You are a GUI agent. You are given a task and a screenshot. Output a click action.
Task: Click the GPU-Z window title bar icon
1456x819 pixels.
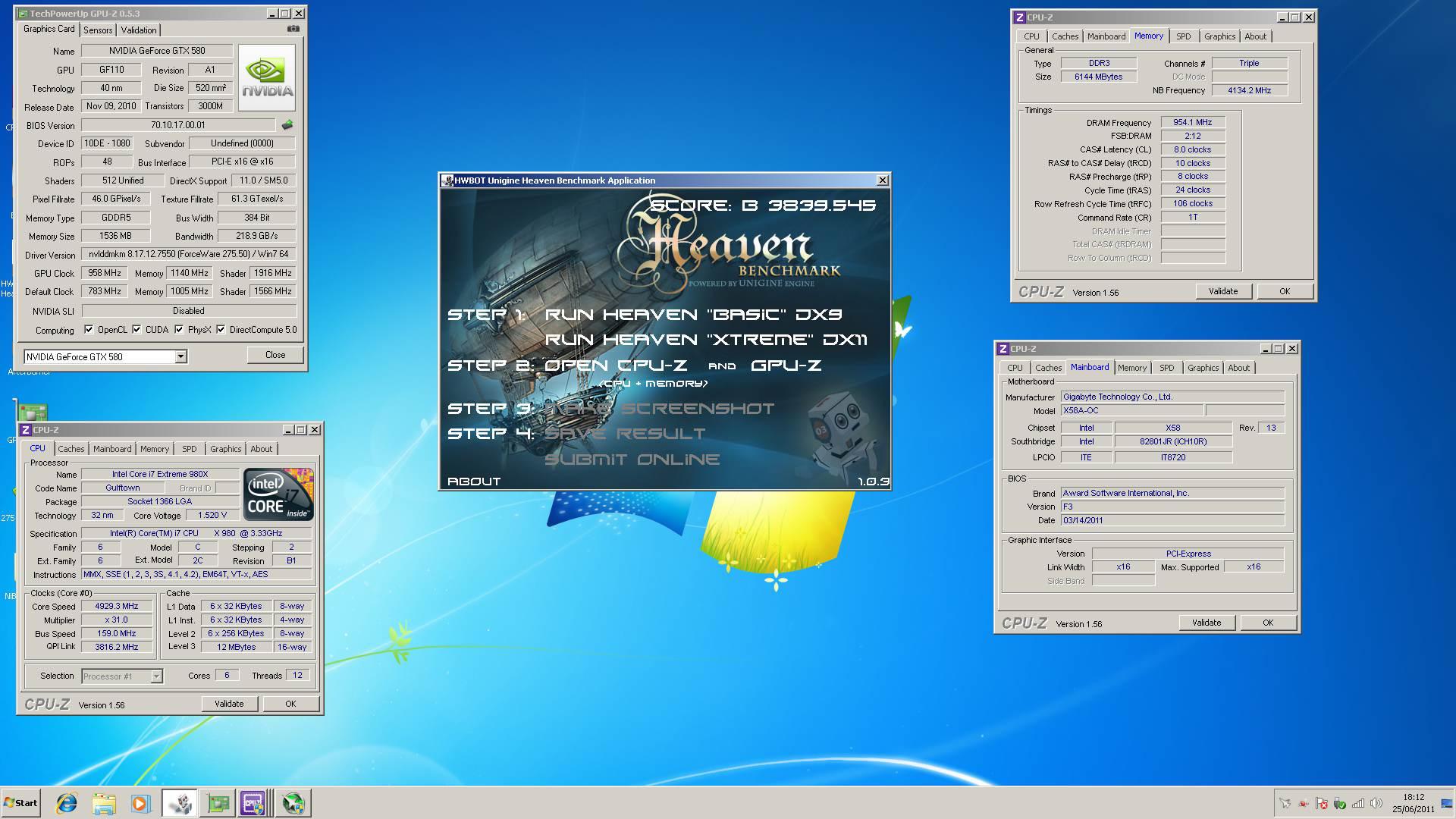(23, 14)
